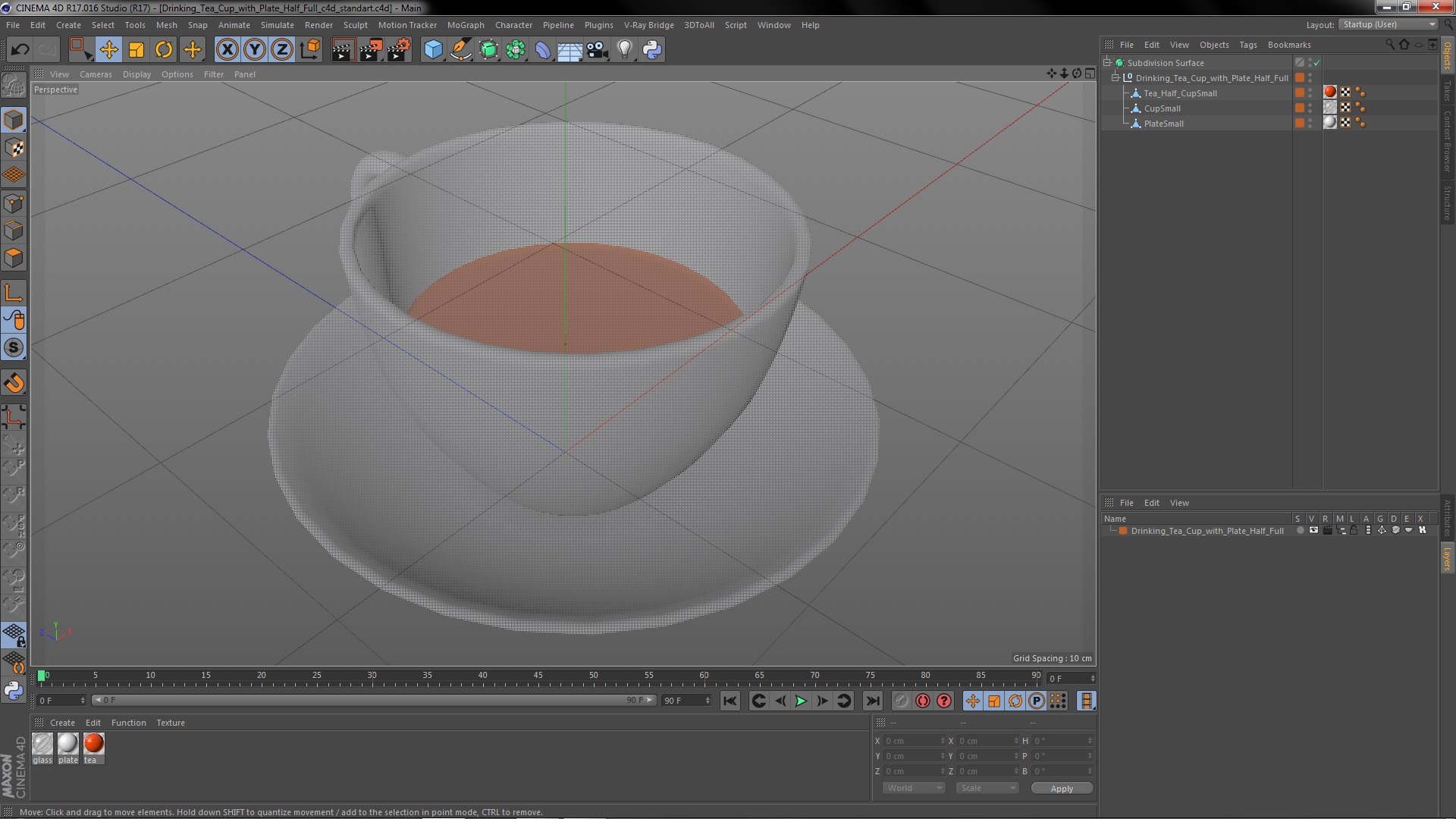1456x819 pixels.
Task: Open the World coordinate dropdown
Action: coord(913,789)
